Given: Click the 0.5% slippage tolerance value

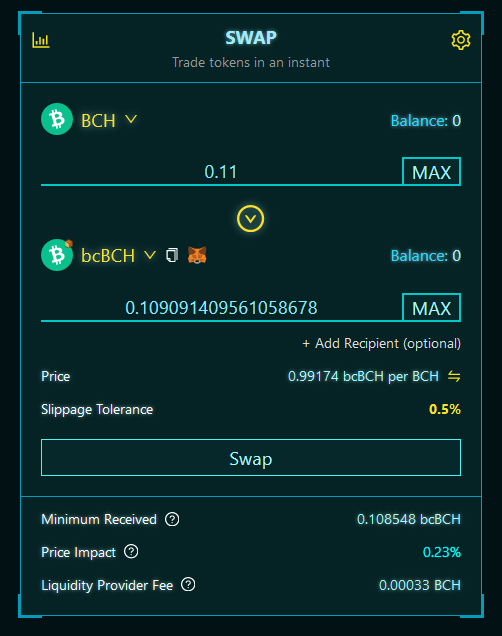Looking at the screenshot, I should 445,409.
